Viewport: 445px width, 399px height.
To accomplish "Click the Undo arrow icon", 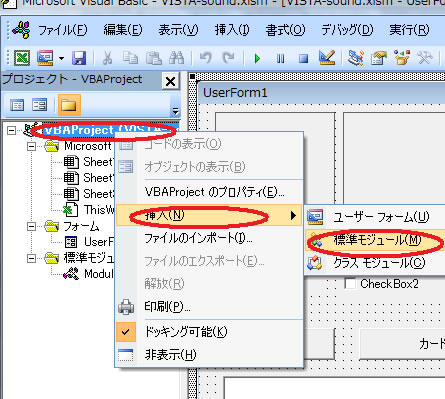I will (x=206, y=58).
